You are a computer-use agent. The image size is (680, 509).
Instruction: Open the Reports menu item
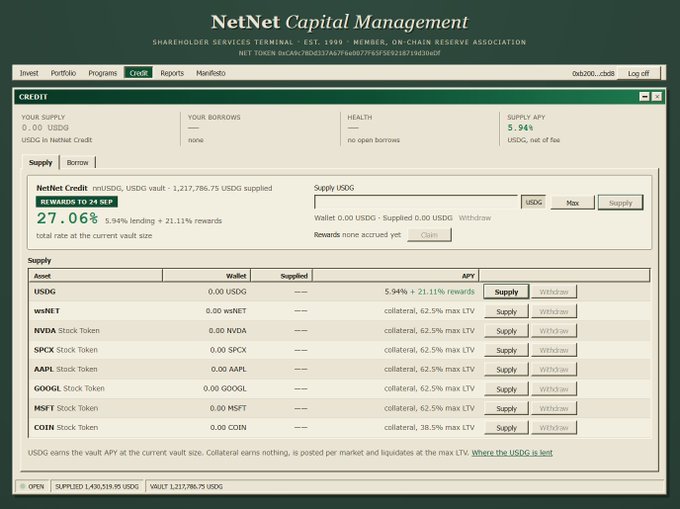(x=172, y=73)
